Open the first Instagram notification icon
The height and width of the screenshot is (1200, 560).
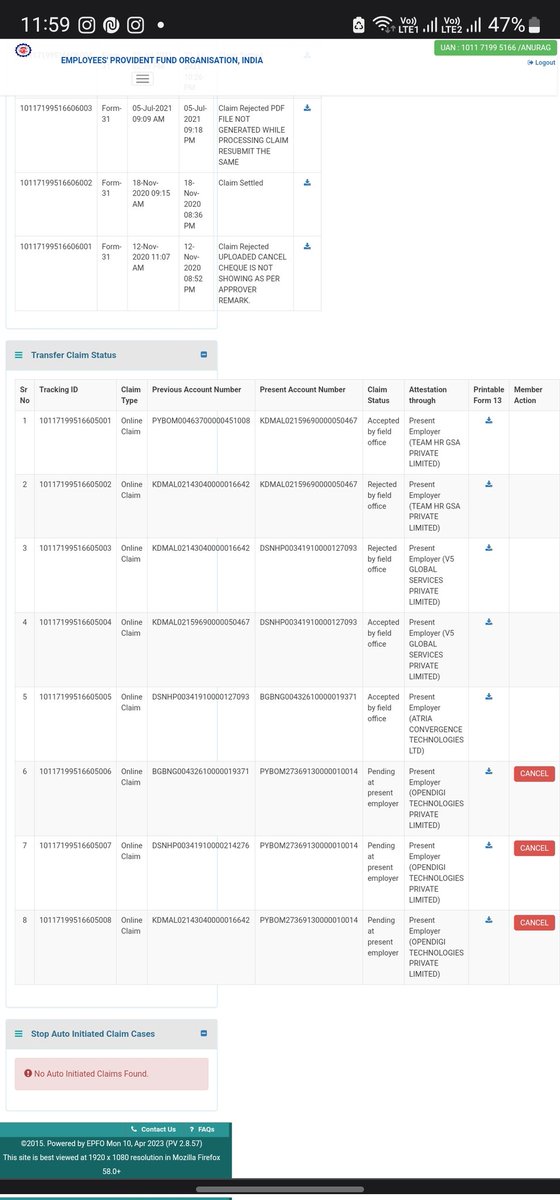(87, 23)
